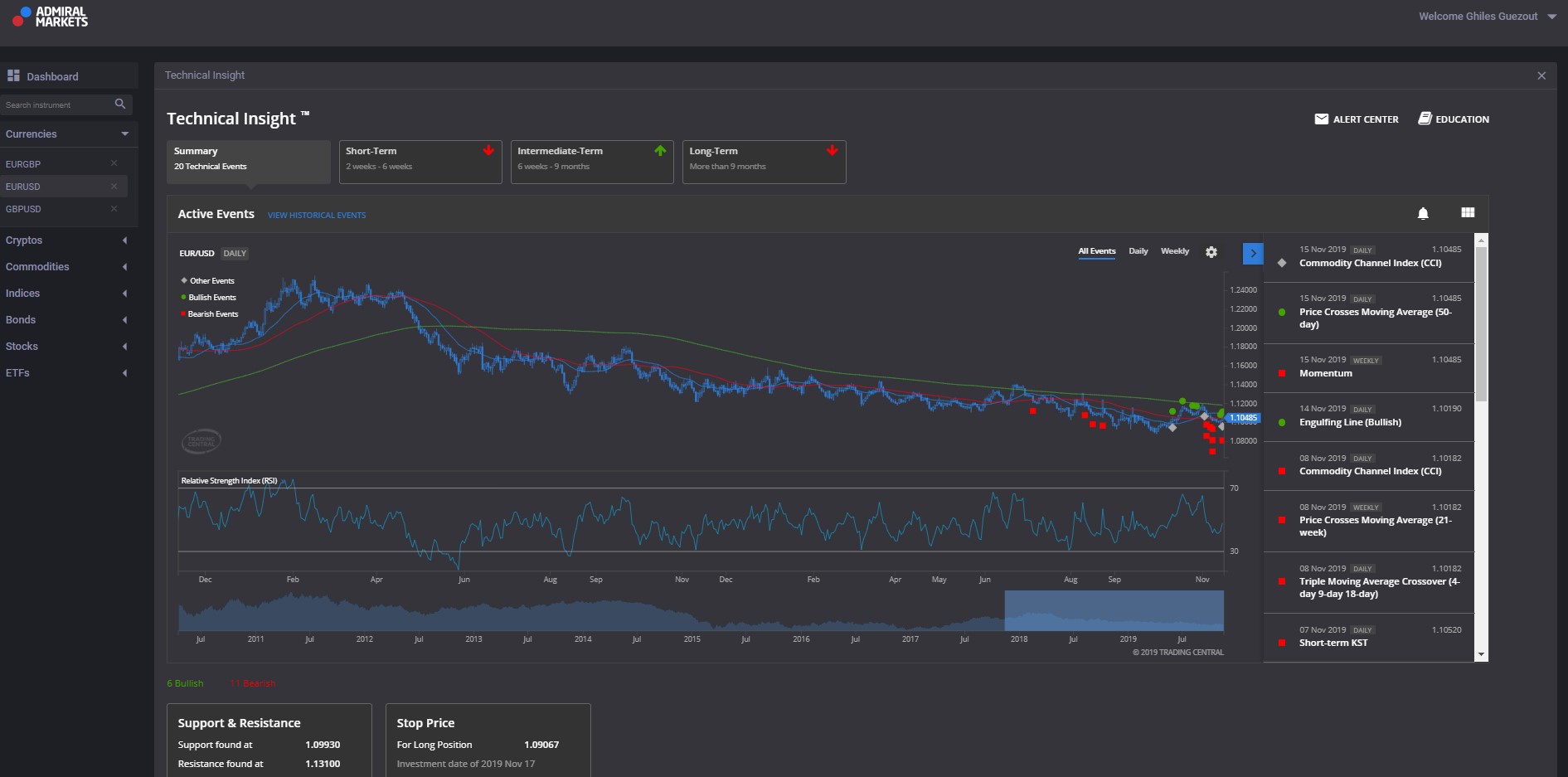Click the Dashboard icon in the sidebar
The height and width of the screenshot is (777, 1568).
coord(14,75)
